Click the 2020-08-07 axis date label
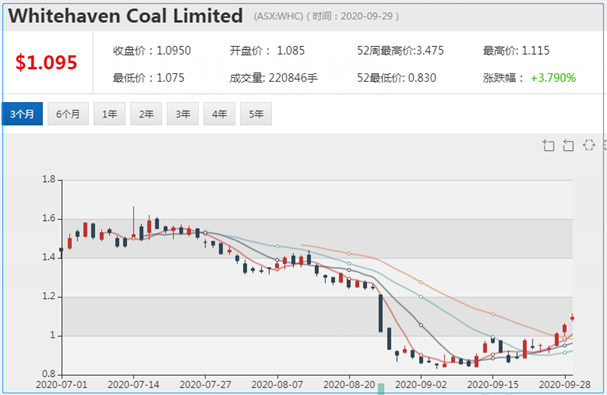This screenshot has width=607, height=395. 277,385
